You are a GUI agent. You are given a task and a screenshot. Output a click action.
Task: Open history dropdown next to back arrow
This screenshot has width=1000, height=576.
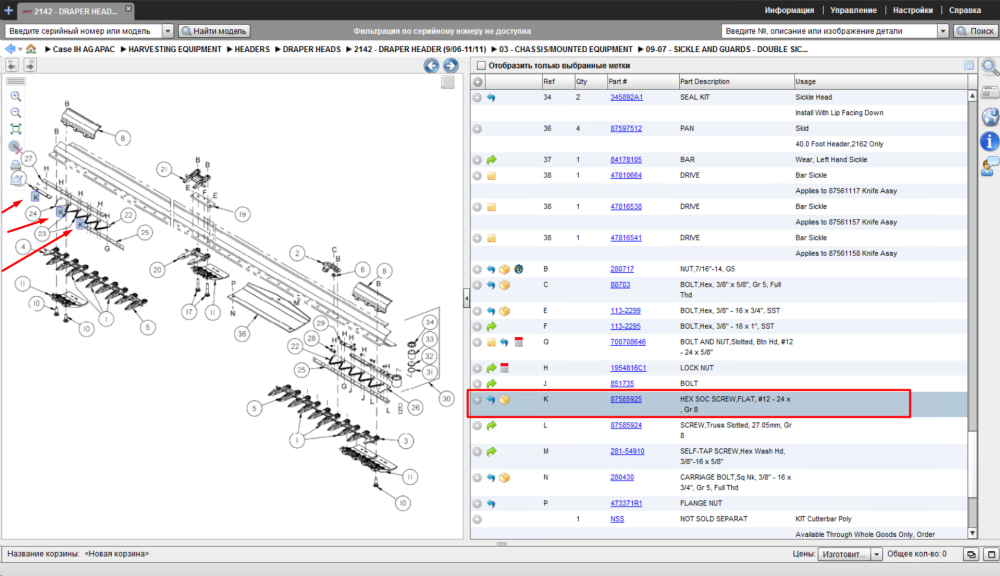point(20,49)
